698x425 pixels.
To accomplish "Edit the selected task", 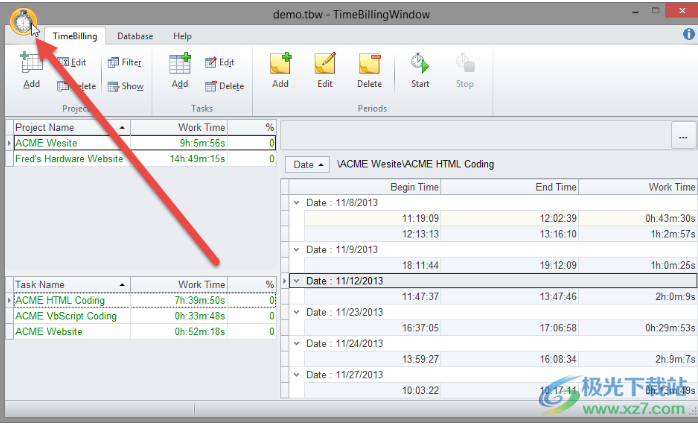I will (x=219, y=62).
